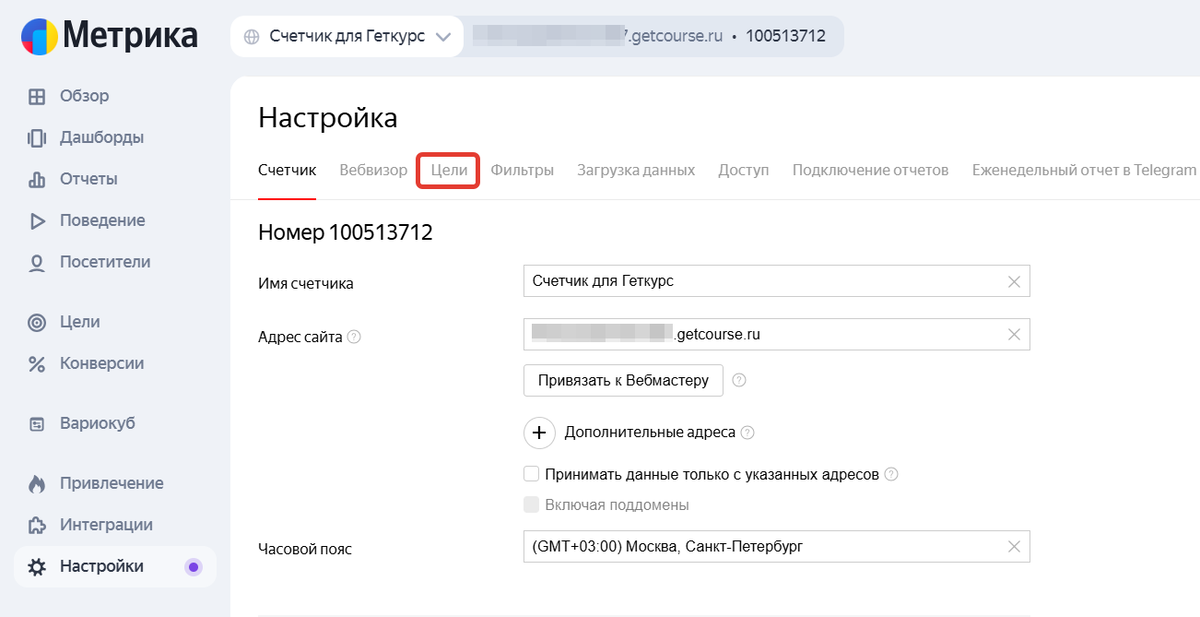Click the Настройки gear icon
Screen dimensions: 1200x617
pos(37,567)
